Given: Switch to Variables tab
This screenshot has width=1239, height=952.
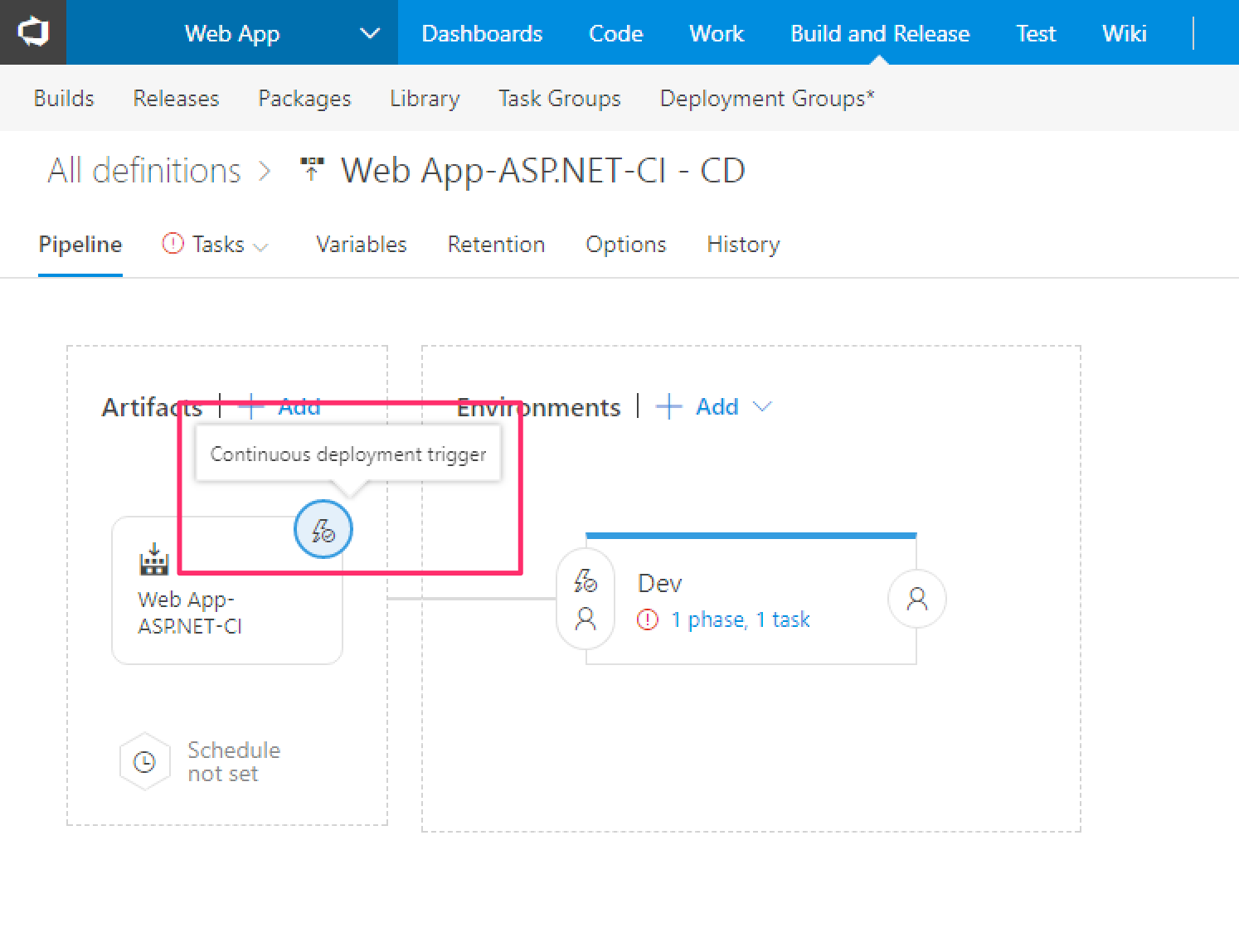Looking at the screenshot, I should [x=362, y=245].
